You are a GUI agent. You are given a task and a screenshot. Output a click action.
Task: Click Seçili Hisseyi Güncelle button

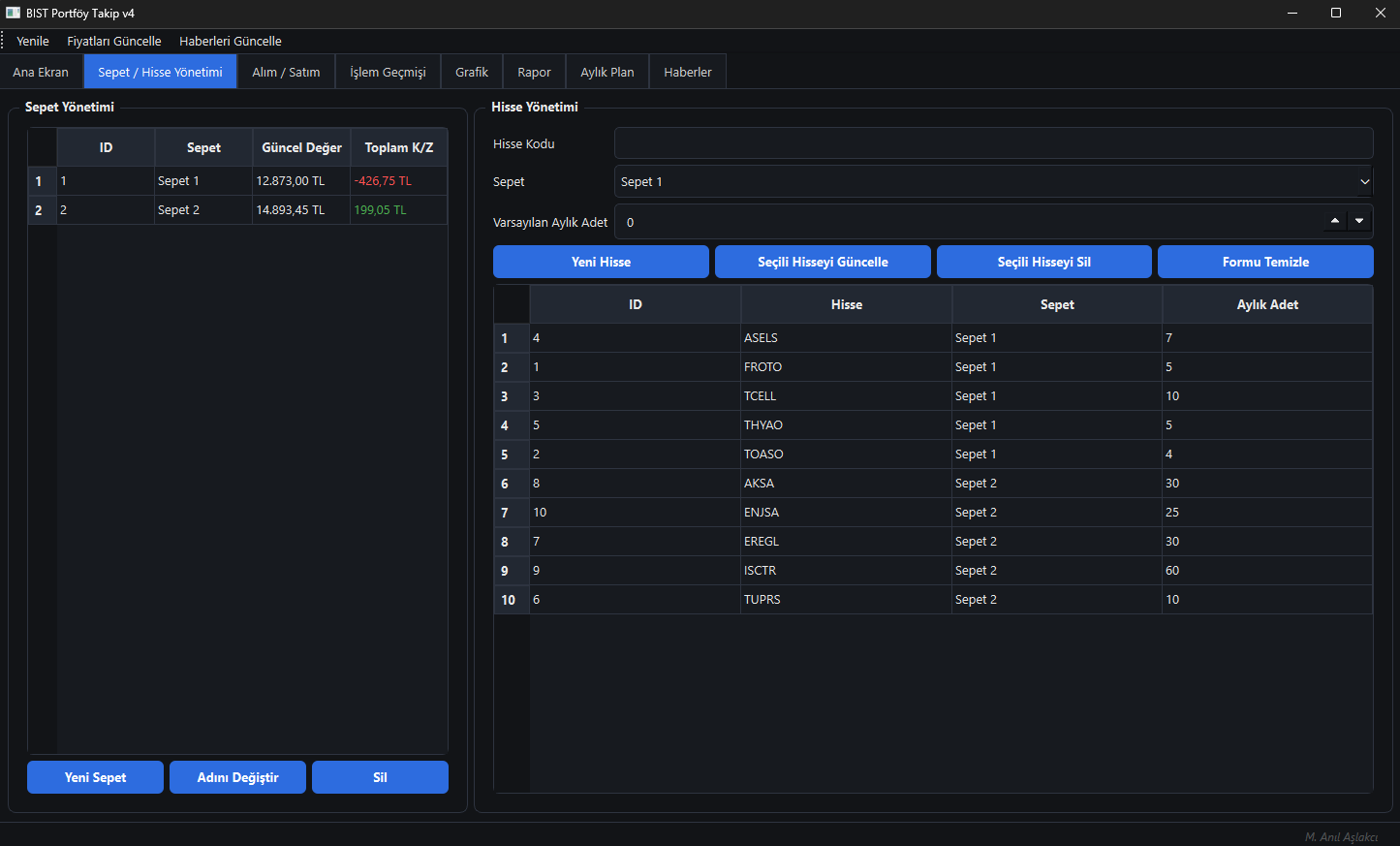823,262
